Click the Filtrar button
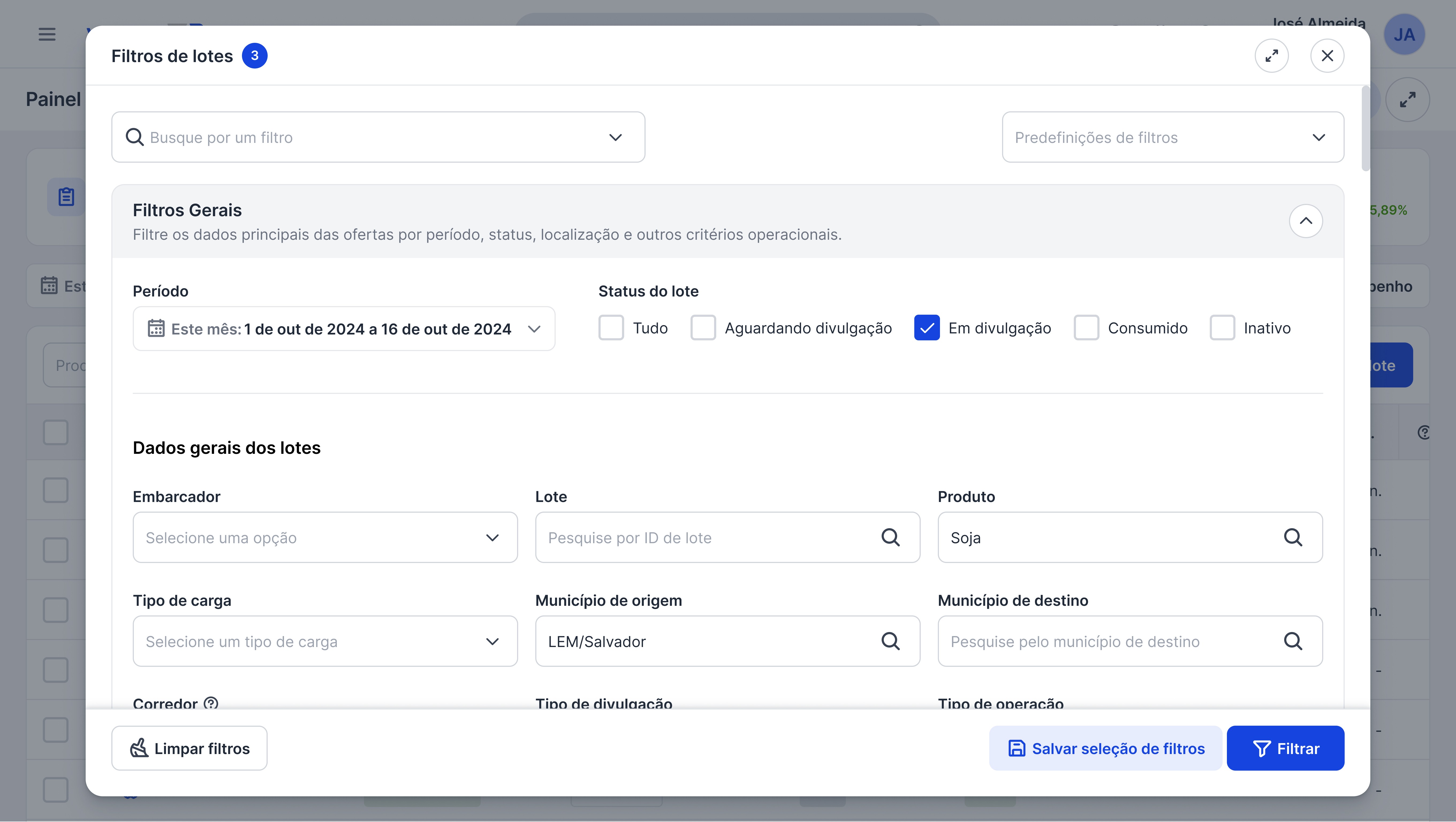The height and width of the screenshot is (822, 1456). tap(1285, 748)
